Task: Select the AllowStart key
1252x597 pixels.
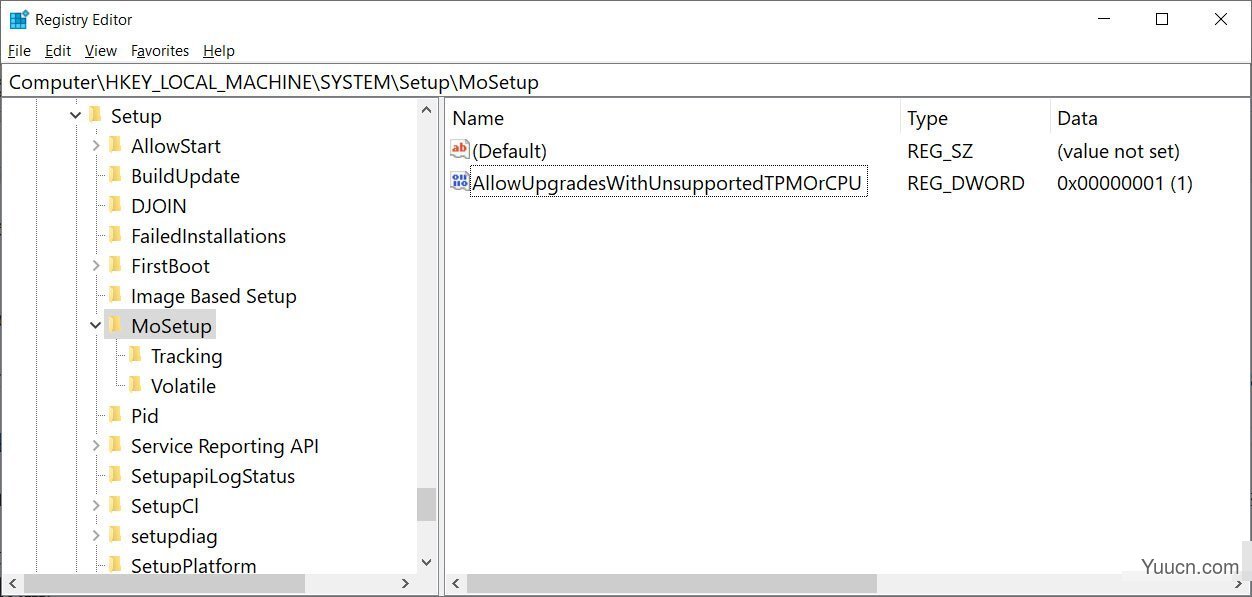Action: point(176,146)
